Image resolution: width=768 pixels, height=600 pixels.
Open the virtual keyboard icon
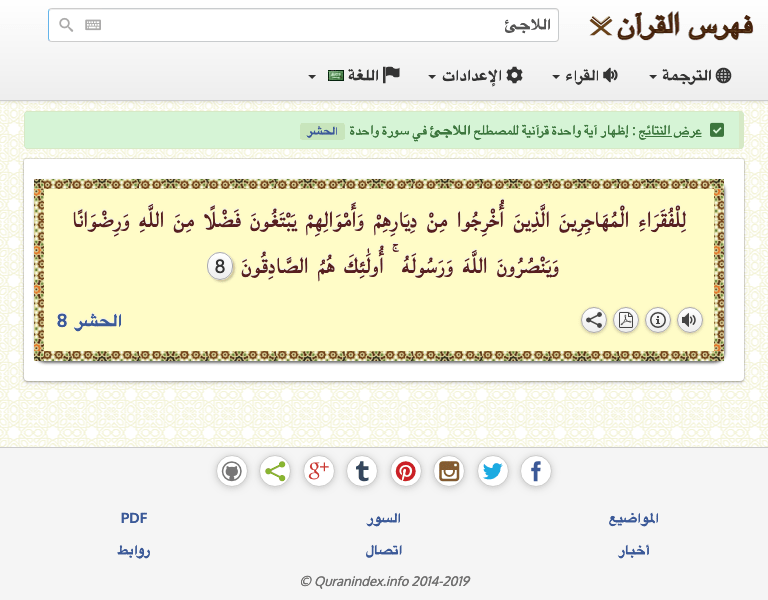93,24
